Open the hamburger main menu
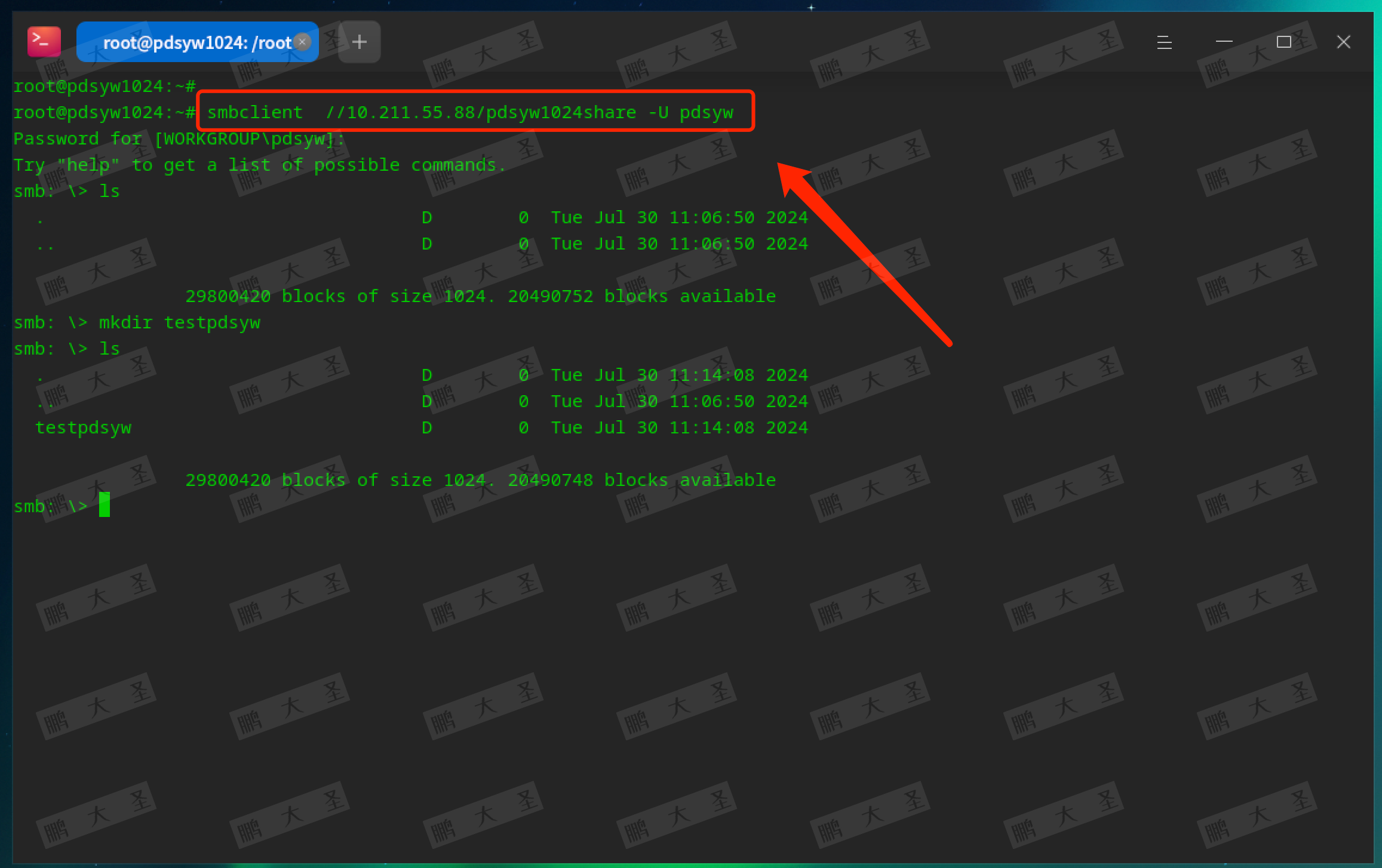Screen dimensions: 1382x868 tap(1164, 42)
